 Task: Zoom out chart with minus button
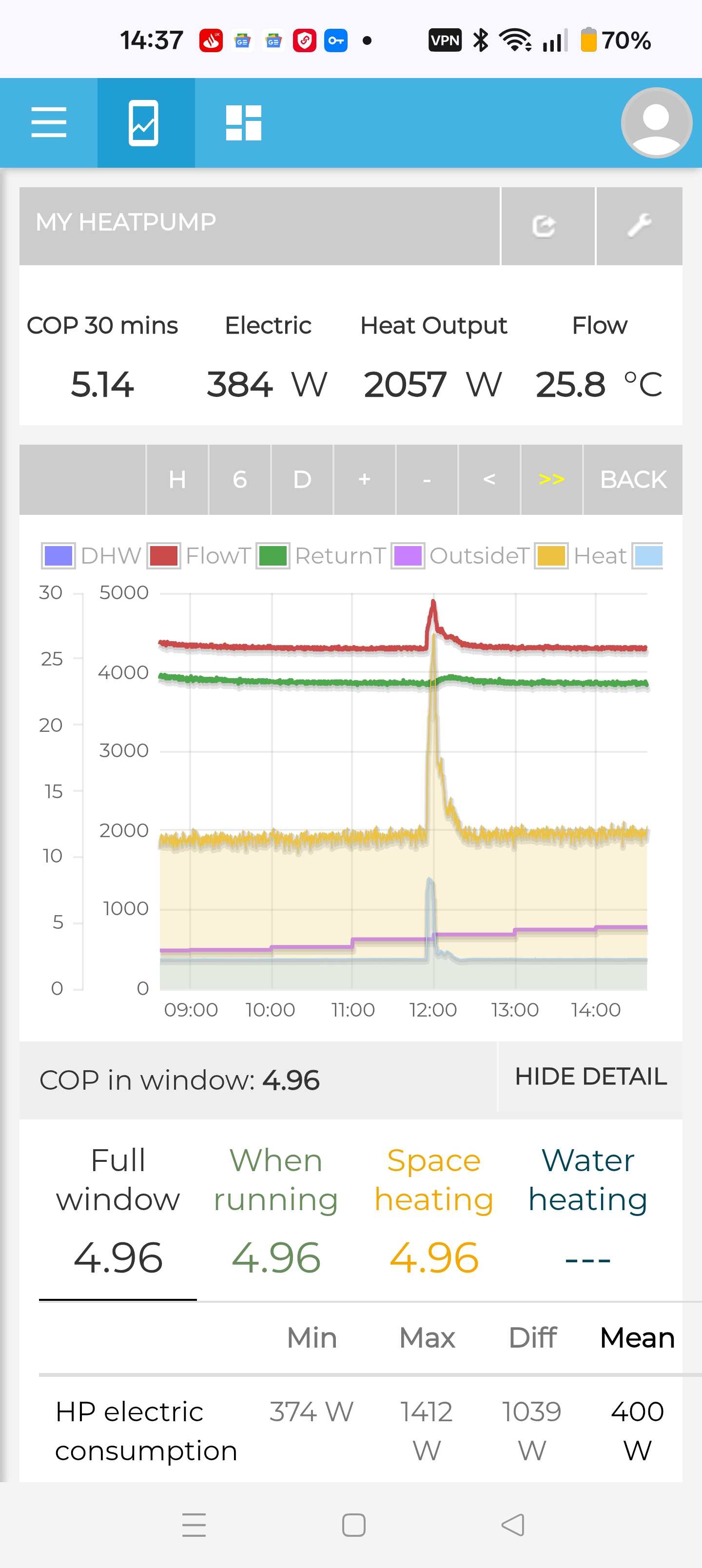click(427, 480)
